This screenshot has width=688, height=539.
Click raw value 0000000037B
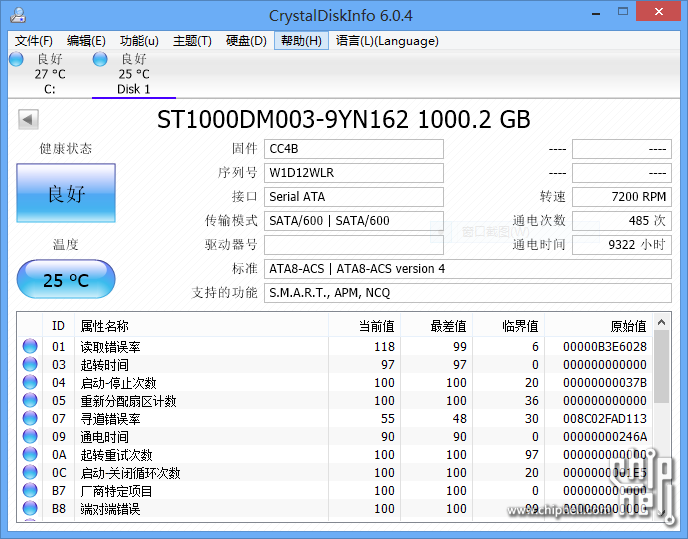pyautogui.click(x=605, y=383)
